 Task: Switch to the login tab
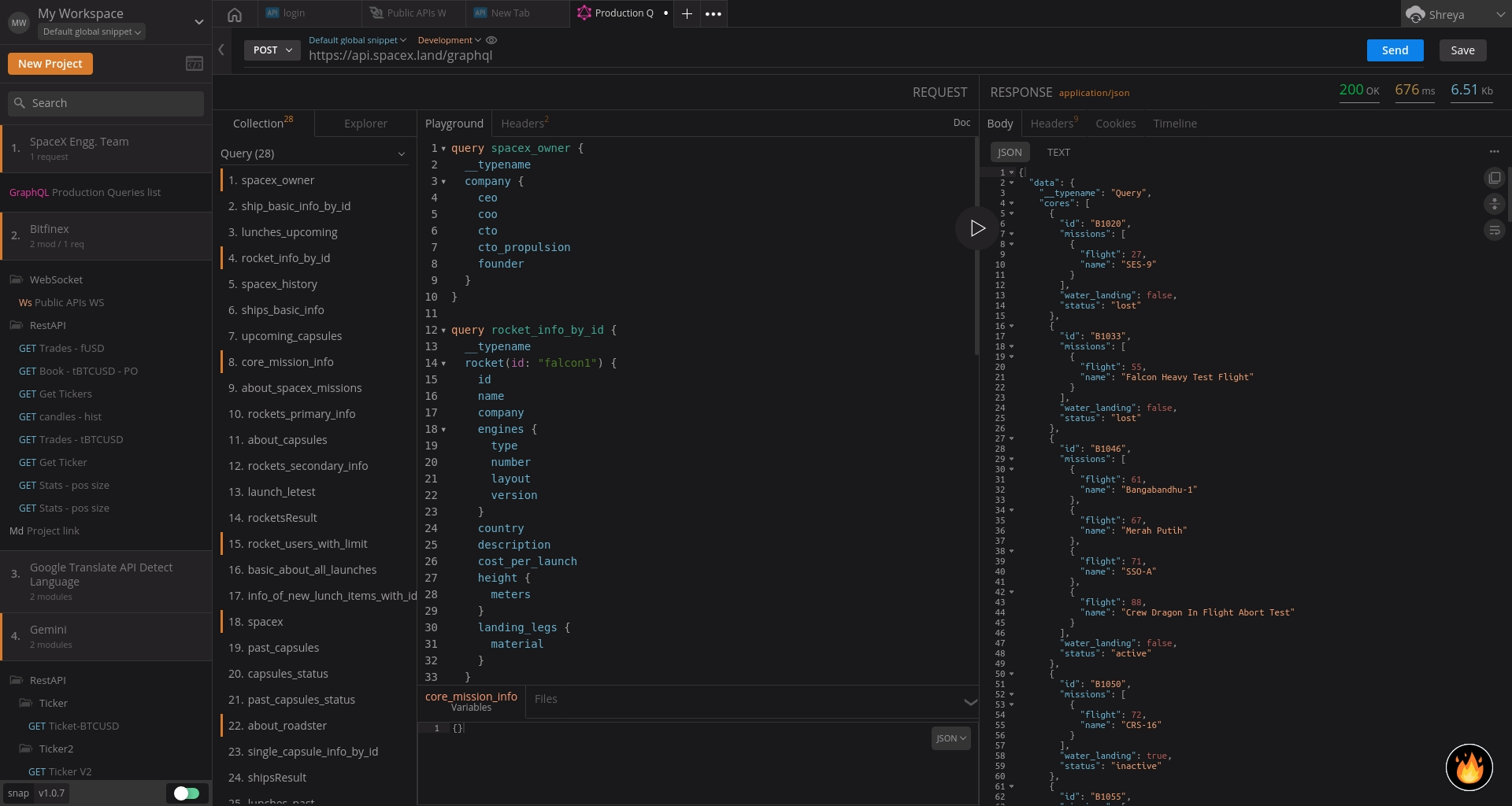tap(309, 13)
